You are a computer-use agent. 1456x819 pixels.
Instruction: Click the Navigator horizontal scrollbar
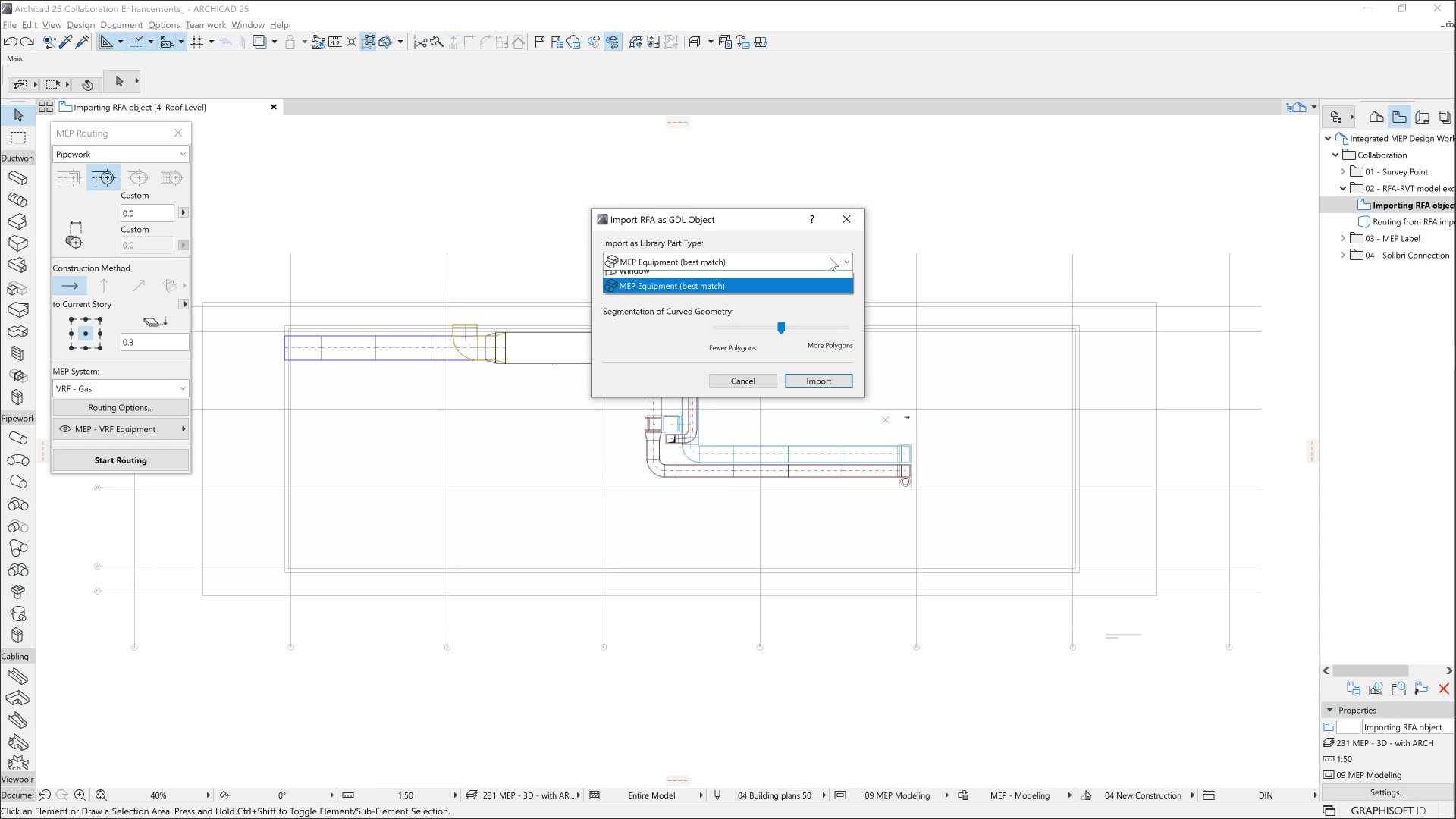pos(1371,670)
